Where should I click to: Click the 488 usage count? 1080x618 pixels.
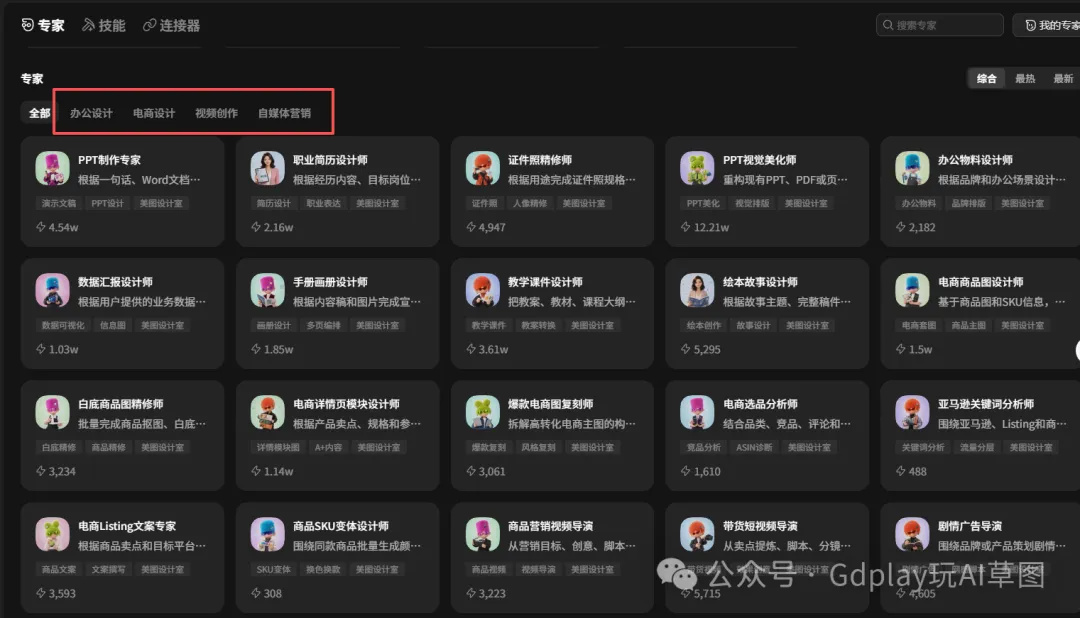click(911, 471)
